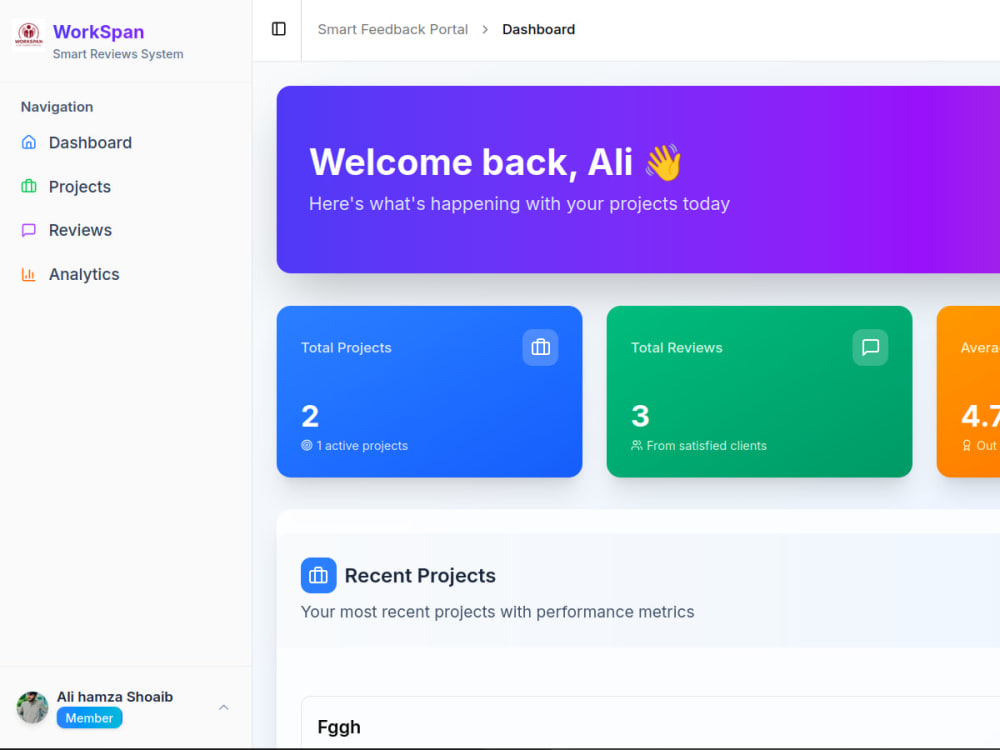
Task: Click the number 2 on Total Projects
Action: point(310,416)
